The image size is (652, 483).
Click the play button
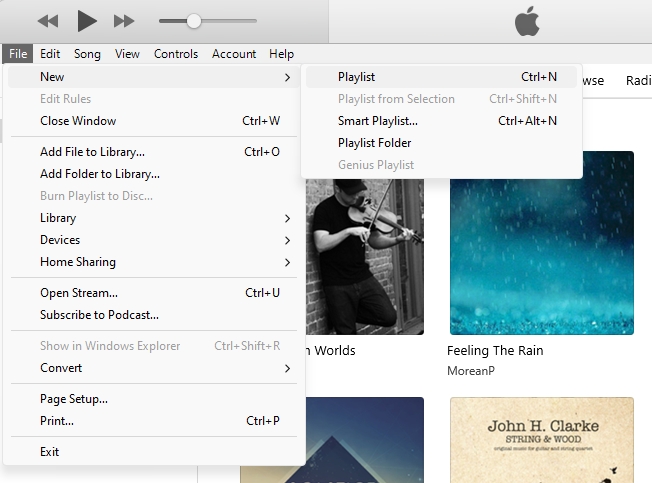(x=87, y=21)
